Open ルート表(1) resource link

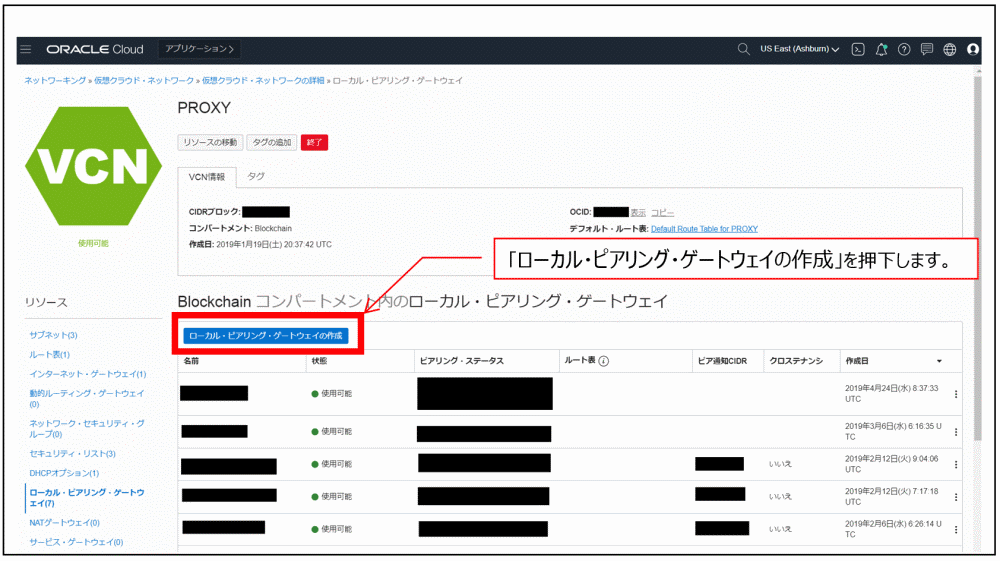tap(49, 354)
